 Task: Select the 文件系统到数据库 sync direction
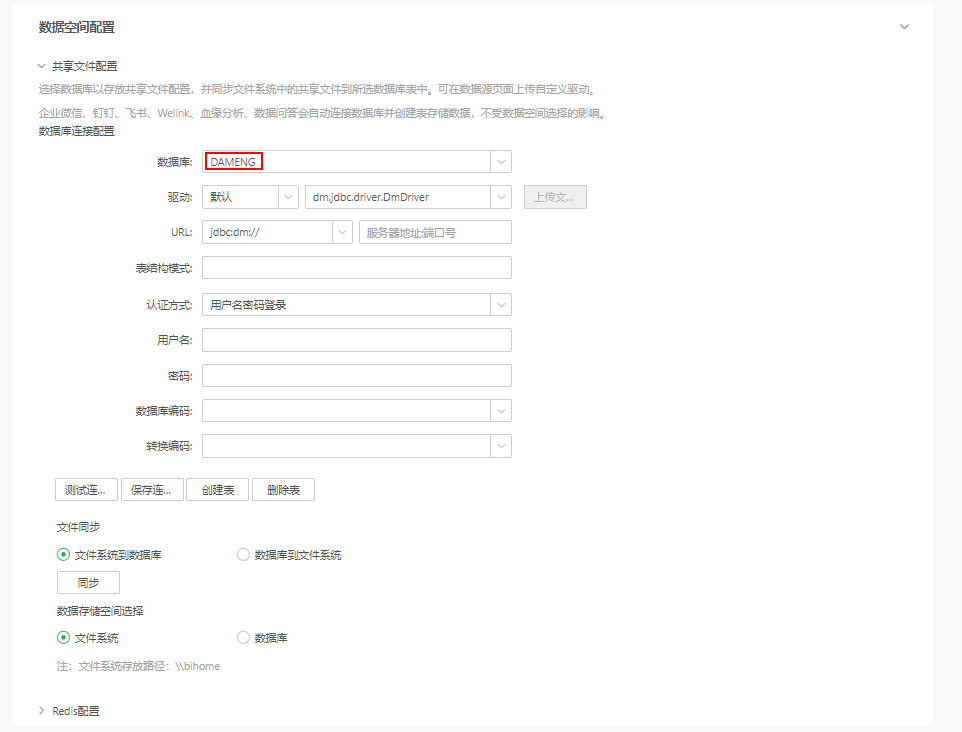point(63,553)
